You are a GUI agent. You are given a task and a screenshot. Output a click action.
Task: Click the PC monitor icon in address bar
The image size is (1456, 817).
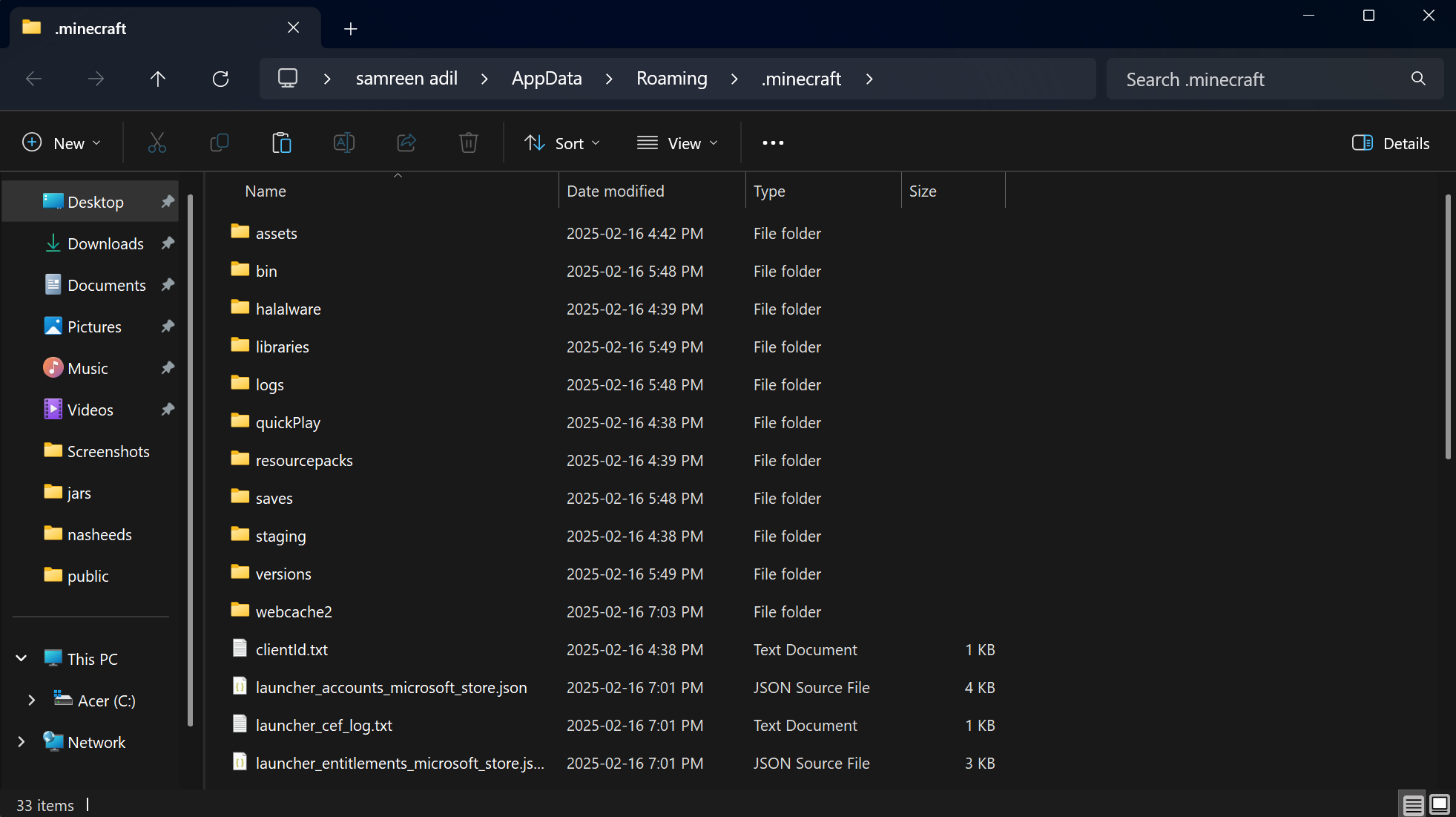tap(288, 78)
